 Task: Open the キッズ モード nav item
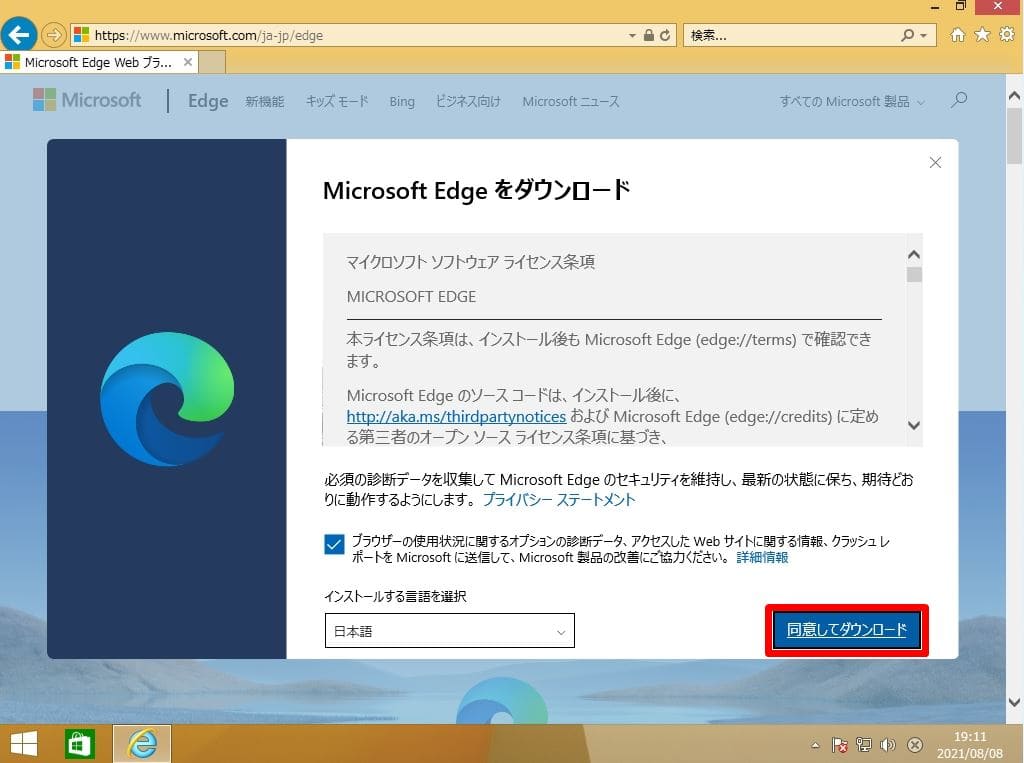click(337, 101)
